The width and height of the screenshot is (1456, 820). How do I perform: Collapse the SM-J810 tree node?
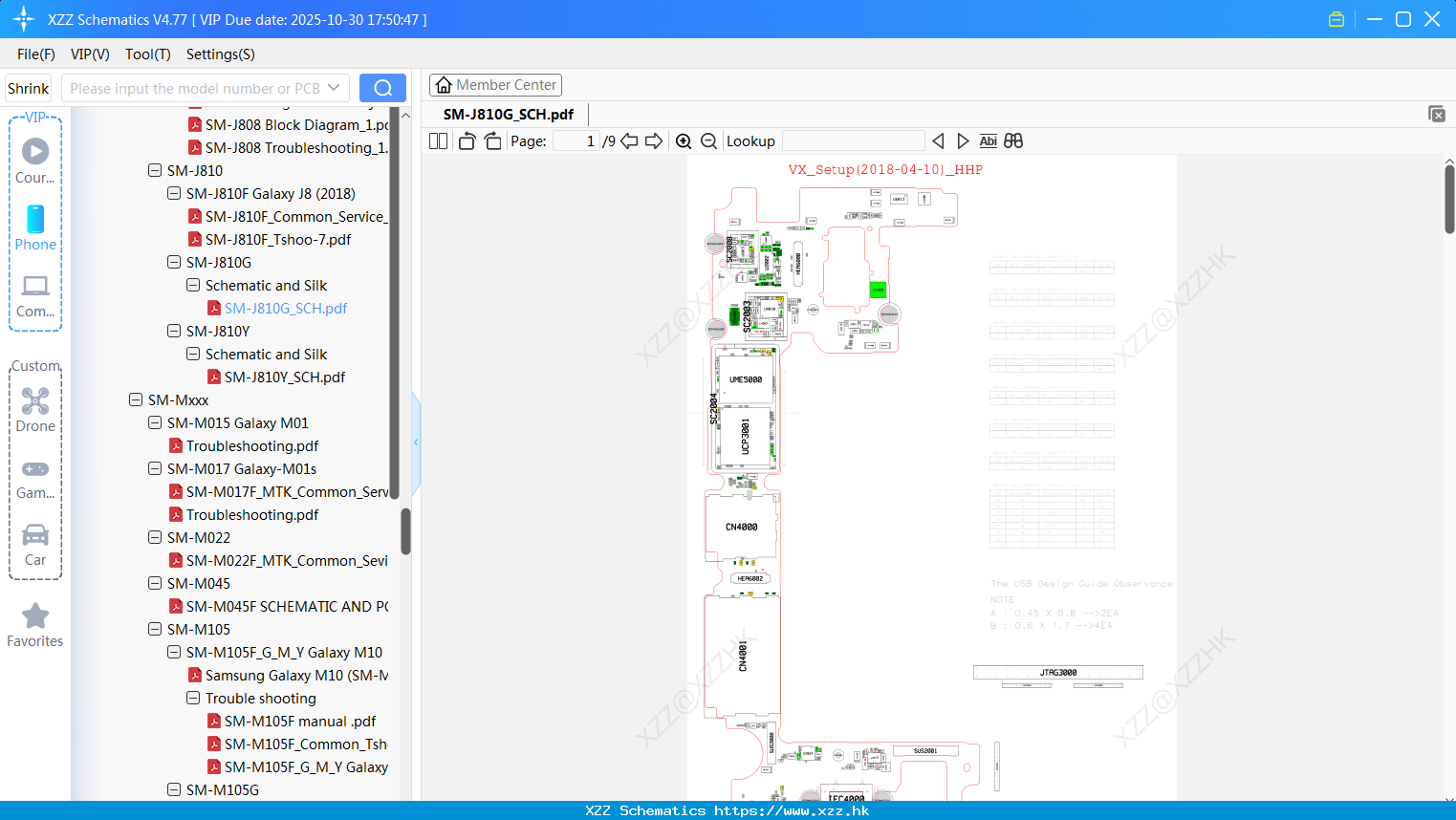[x=155, y=170]
